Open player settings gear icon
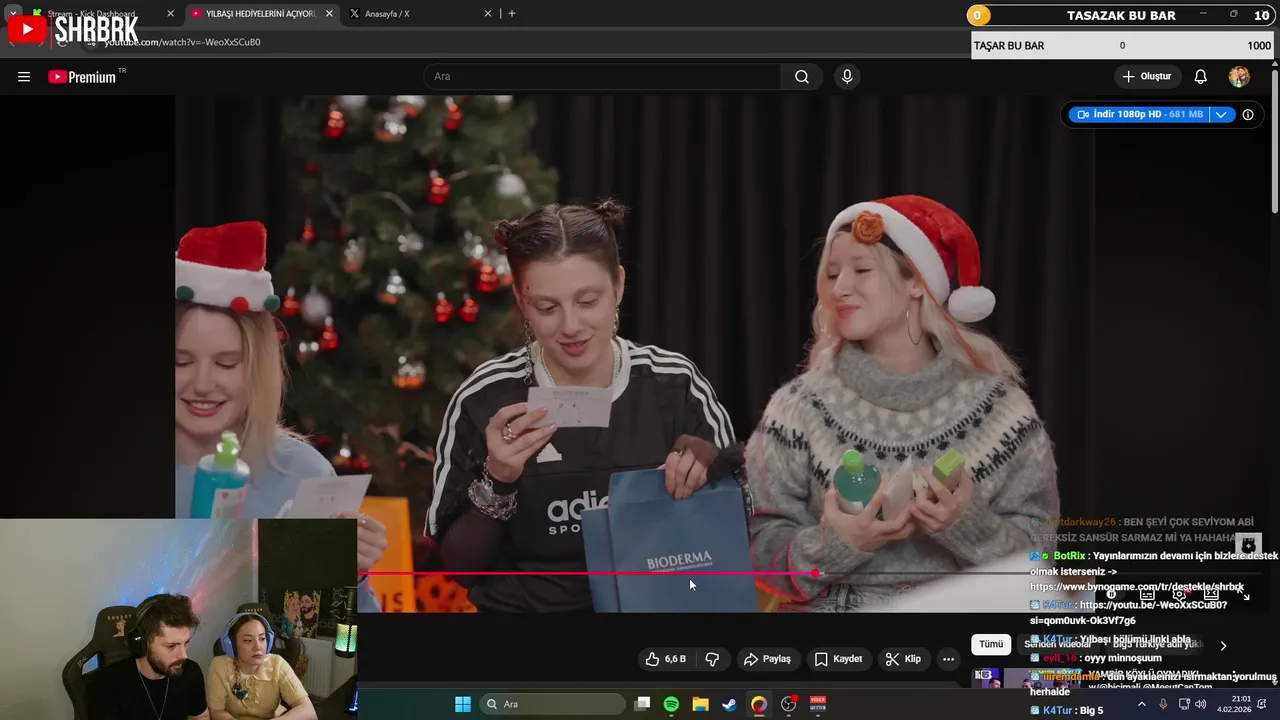Image resolution: width=1280 pixels, height=720 pixels. point(1179,594)
